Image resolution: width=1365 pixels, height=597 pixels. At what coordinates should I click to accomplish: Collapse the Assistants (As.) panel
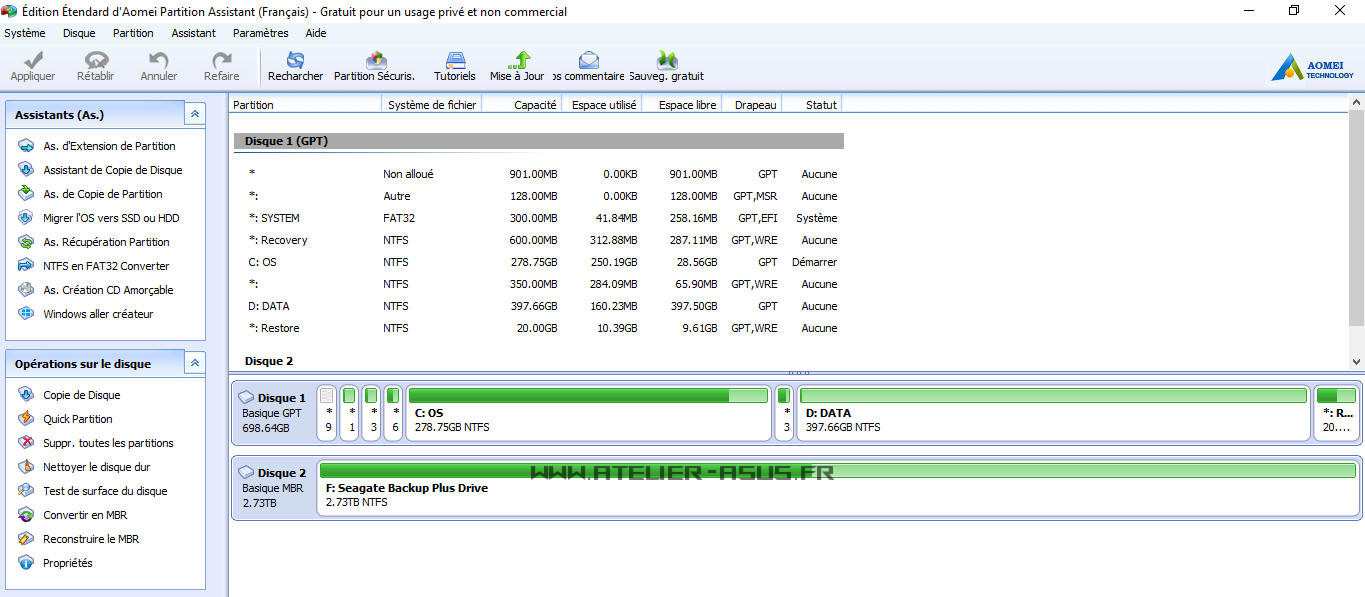[195, 115]
